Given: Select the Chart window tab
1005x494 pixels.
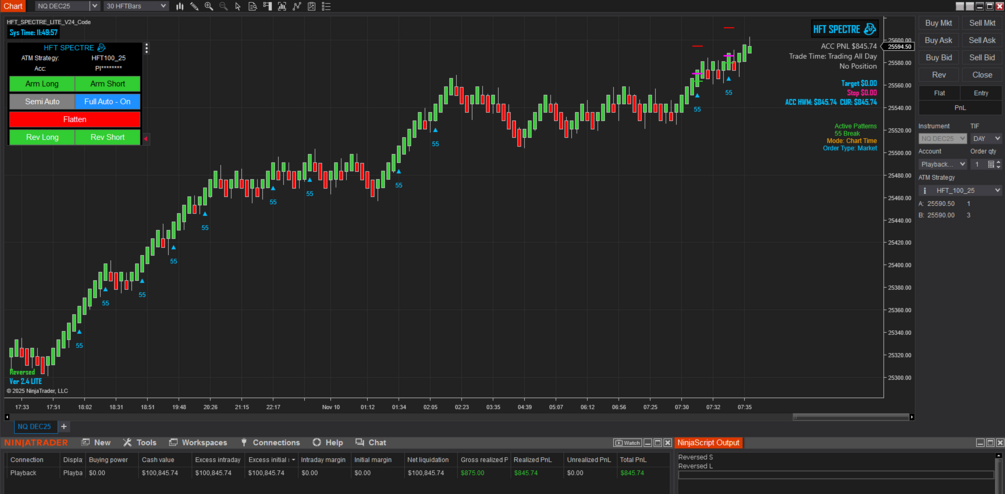Looking at the screenshot, I should (13, 6).
